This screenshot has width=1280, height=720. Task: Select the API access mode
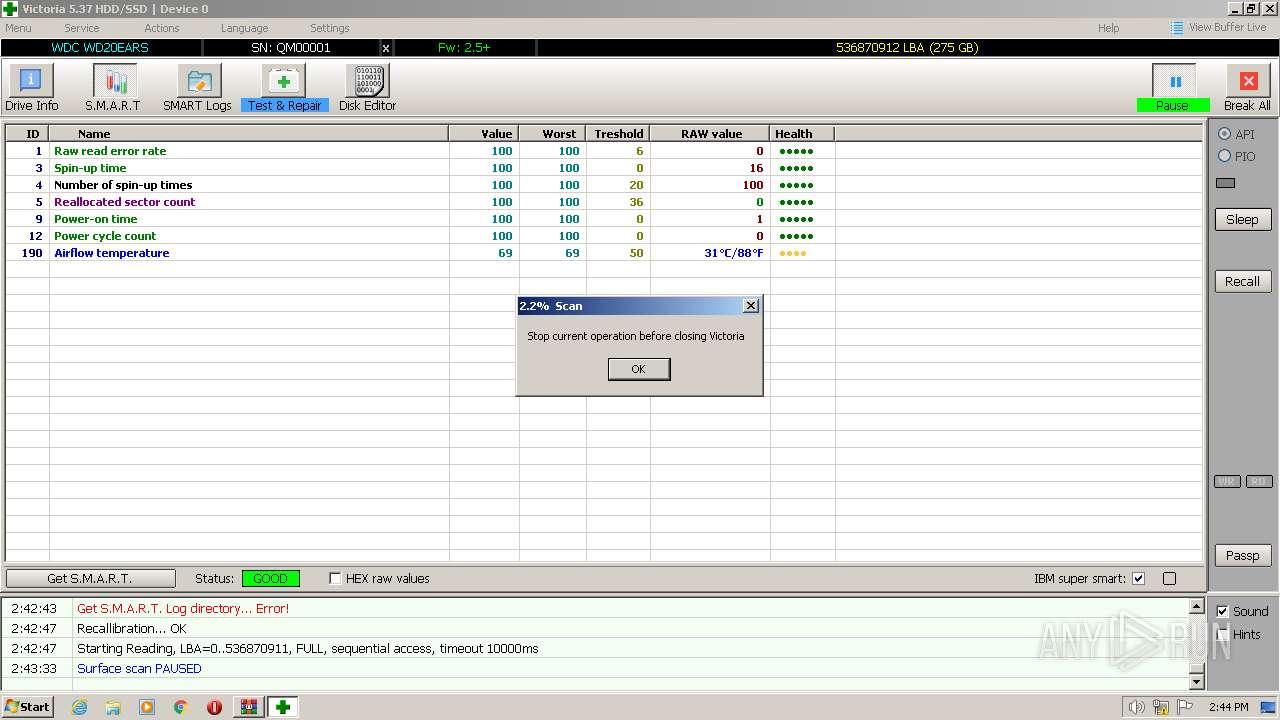coord(1224,134)
